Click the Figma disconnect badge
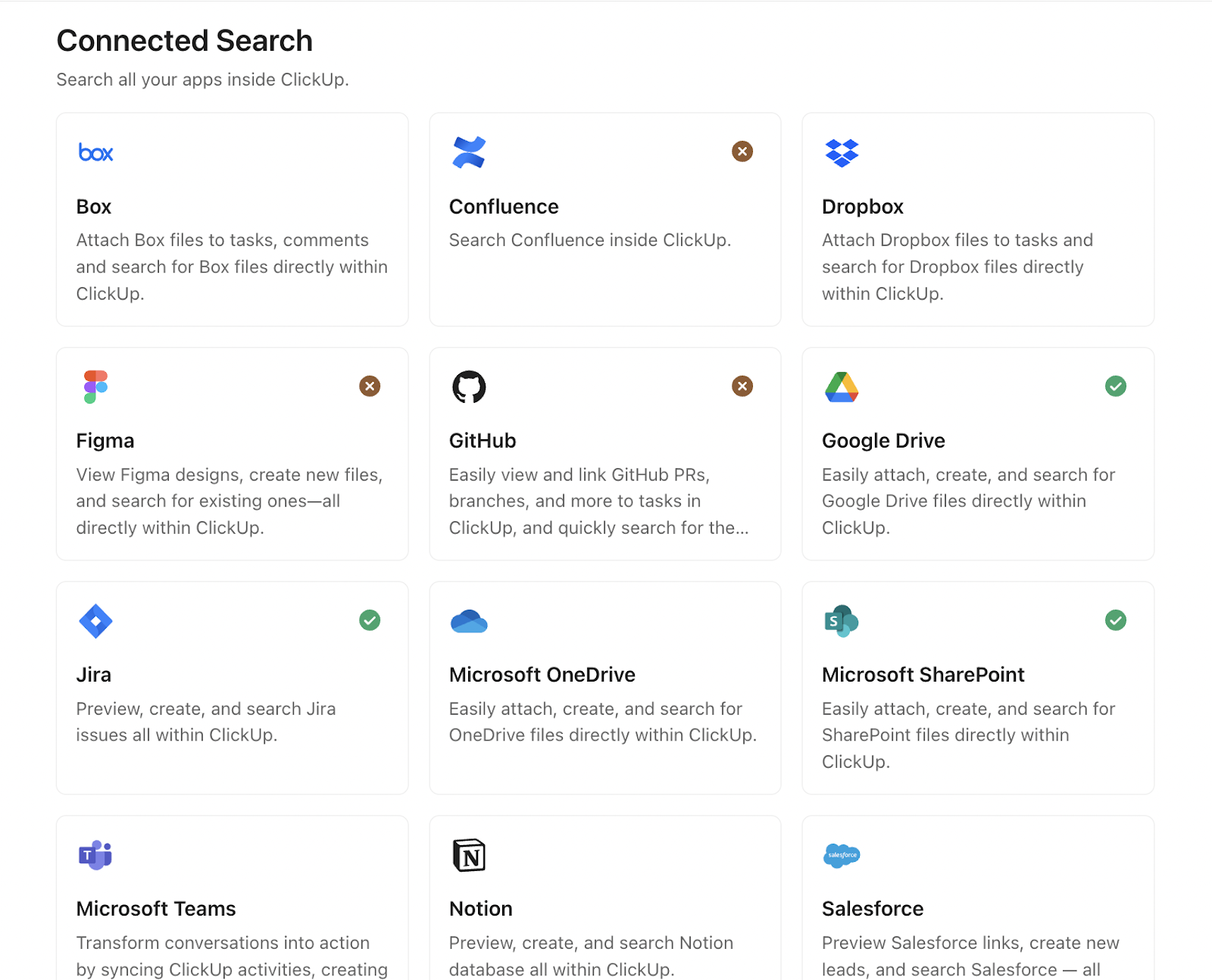Screen dimensions: 1212x980 370,386
